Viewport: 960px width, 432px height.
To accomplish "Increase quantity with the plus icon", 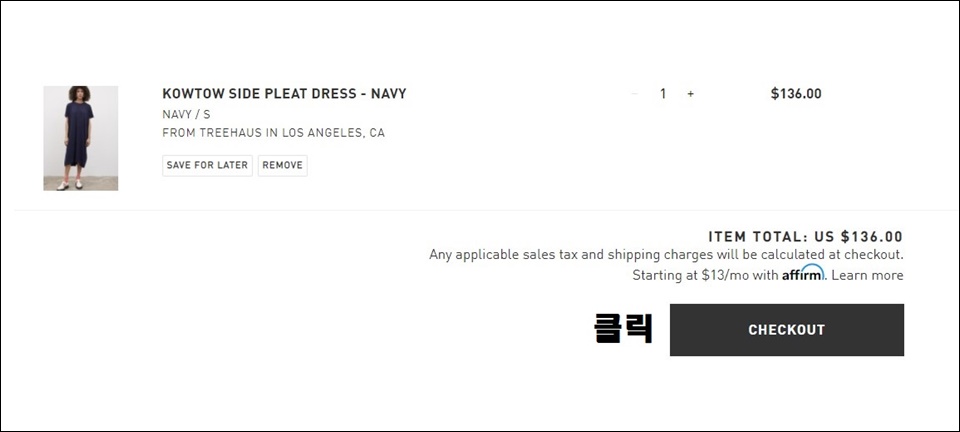I will pos(691,94).
